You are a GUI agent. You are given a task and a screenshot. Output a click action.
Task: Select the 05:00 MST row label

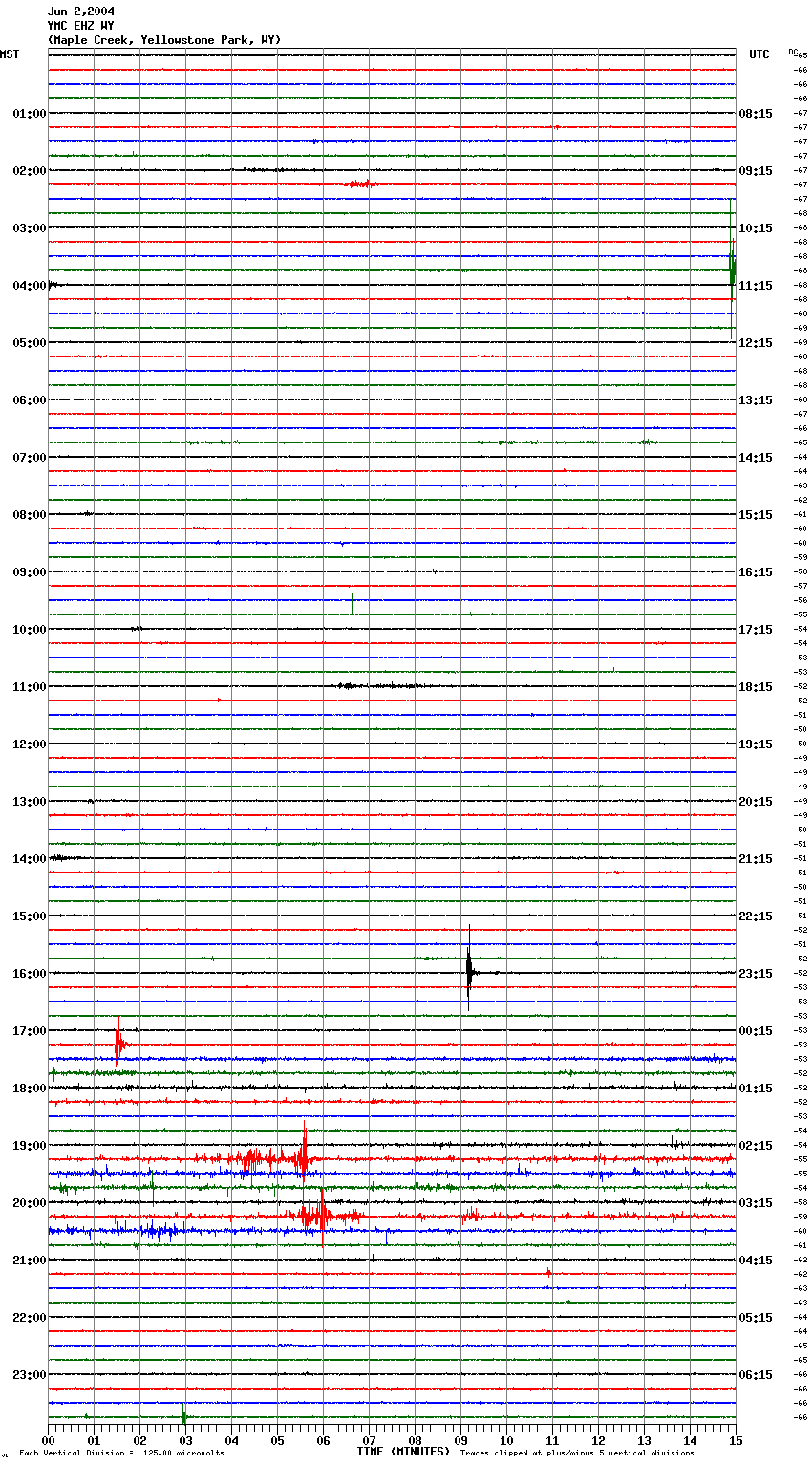(30, 343)
